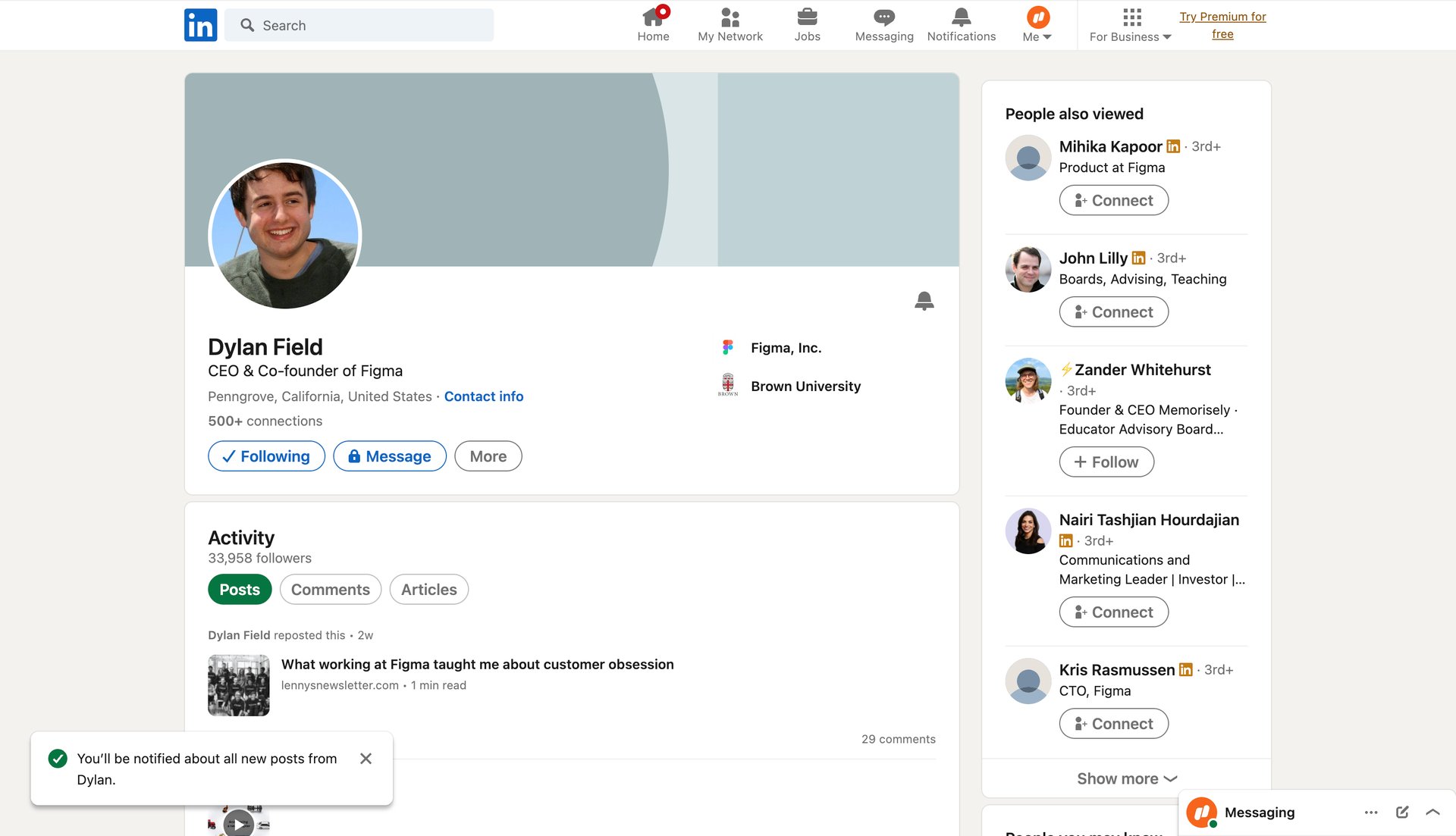Open Messaging from the top navigation
This screenshot has height=836, width=1456.
(x=883, y=24)
